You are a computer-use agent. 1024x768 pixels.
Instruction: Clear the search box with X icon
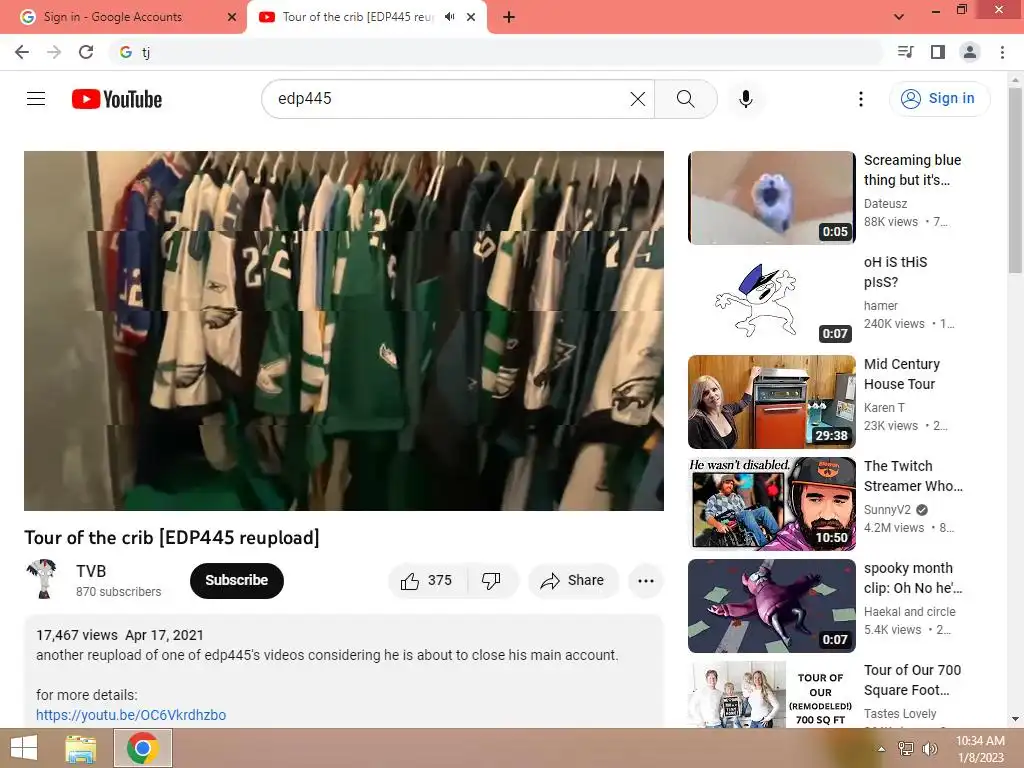(637, 99)
